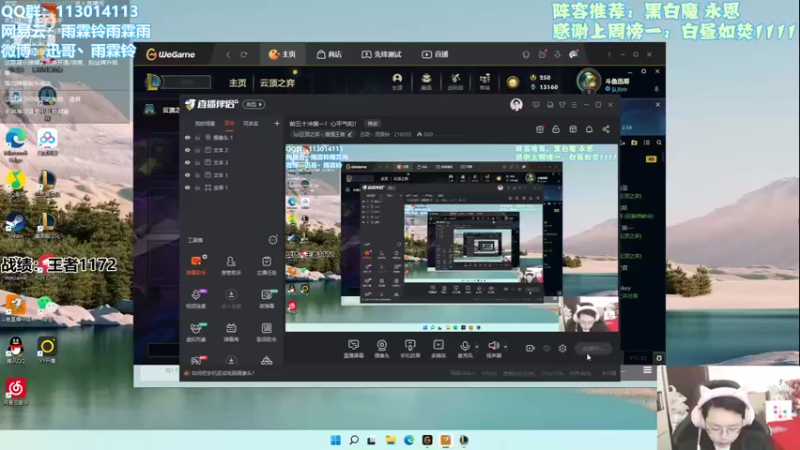
Task: Toggle visibility of 全屏 1 source
Action: 187,188
